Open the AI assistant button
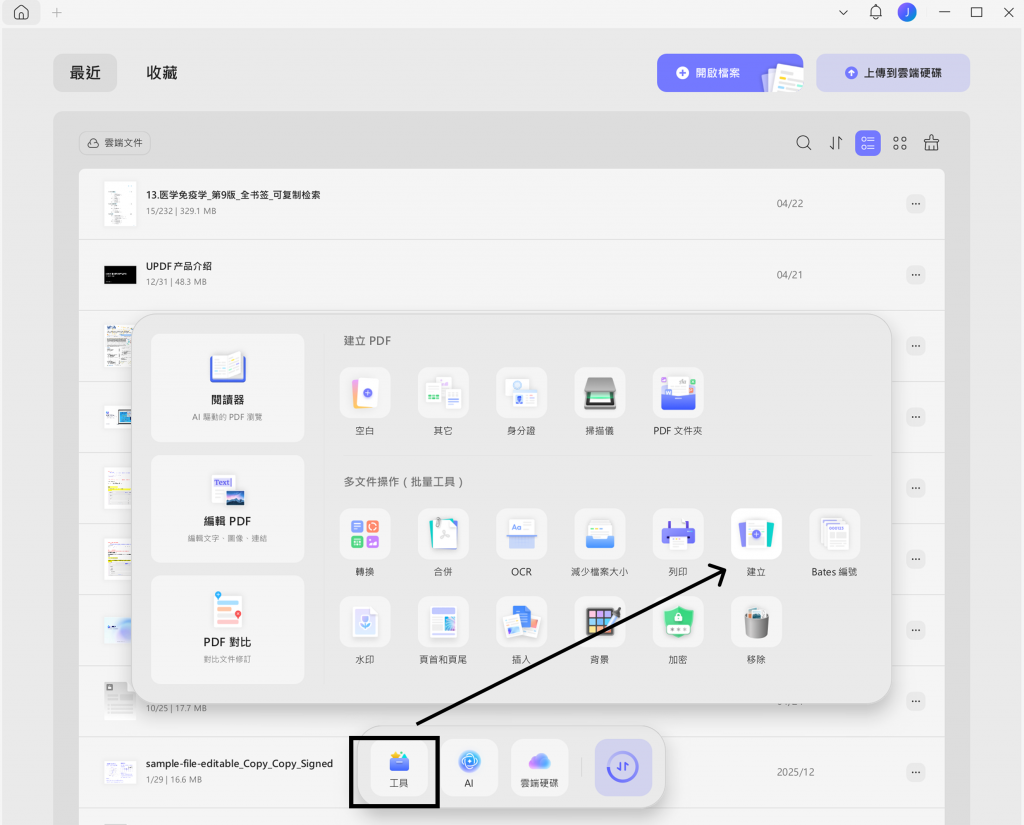The width and height of the screenshot is (1024, 825). 469,768
